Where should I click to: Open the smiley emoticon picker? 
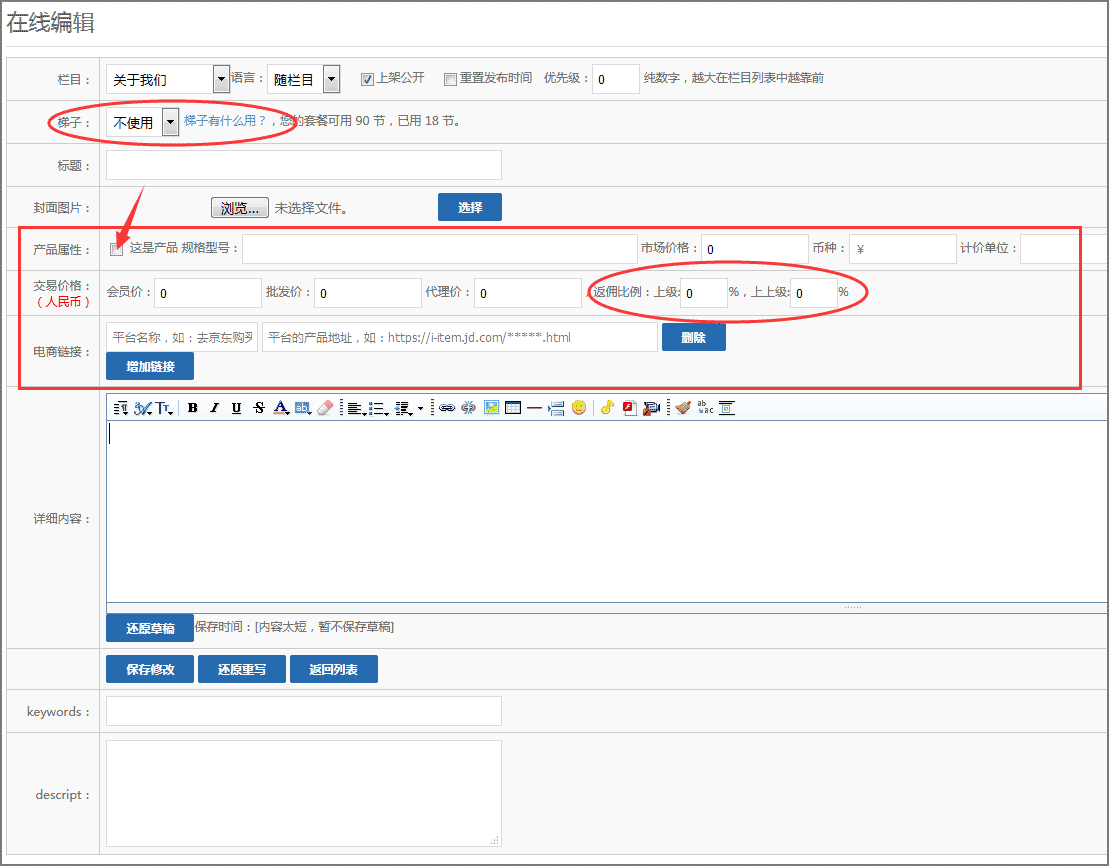click(x=579, y=408)
